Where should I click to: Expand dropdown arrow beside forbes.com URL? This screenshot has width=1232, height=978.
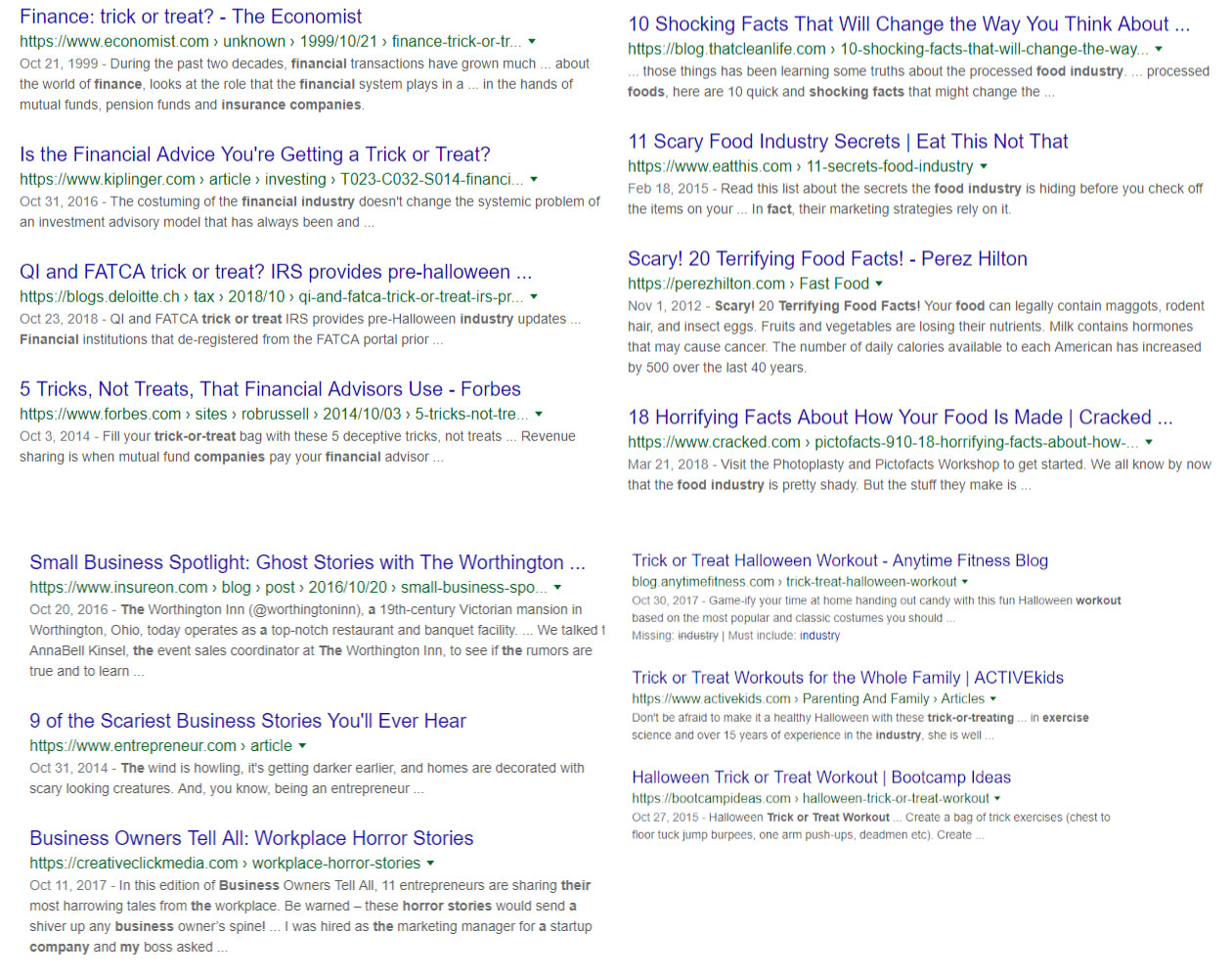pyautogui.click(x=539, y=415)
